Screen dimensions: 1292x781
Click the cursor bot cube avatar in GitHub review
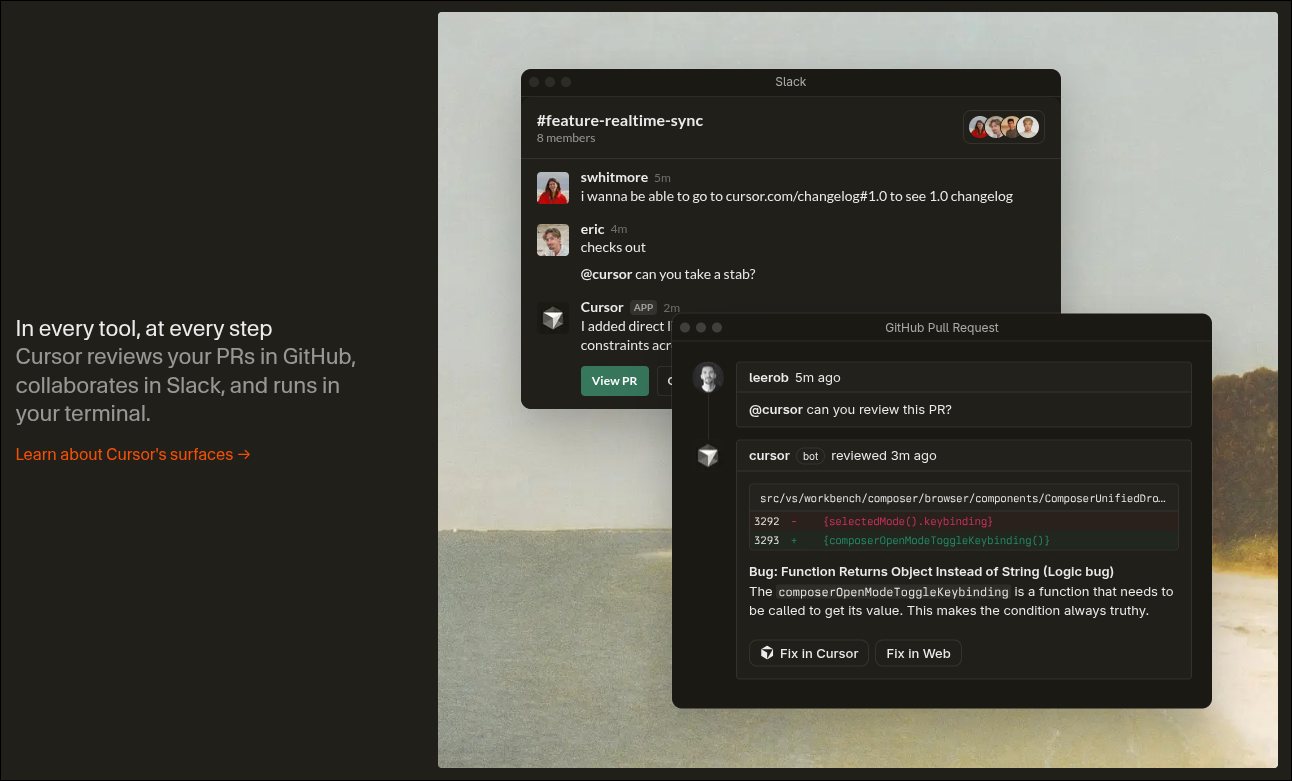tap(708, 456)
